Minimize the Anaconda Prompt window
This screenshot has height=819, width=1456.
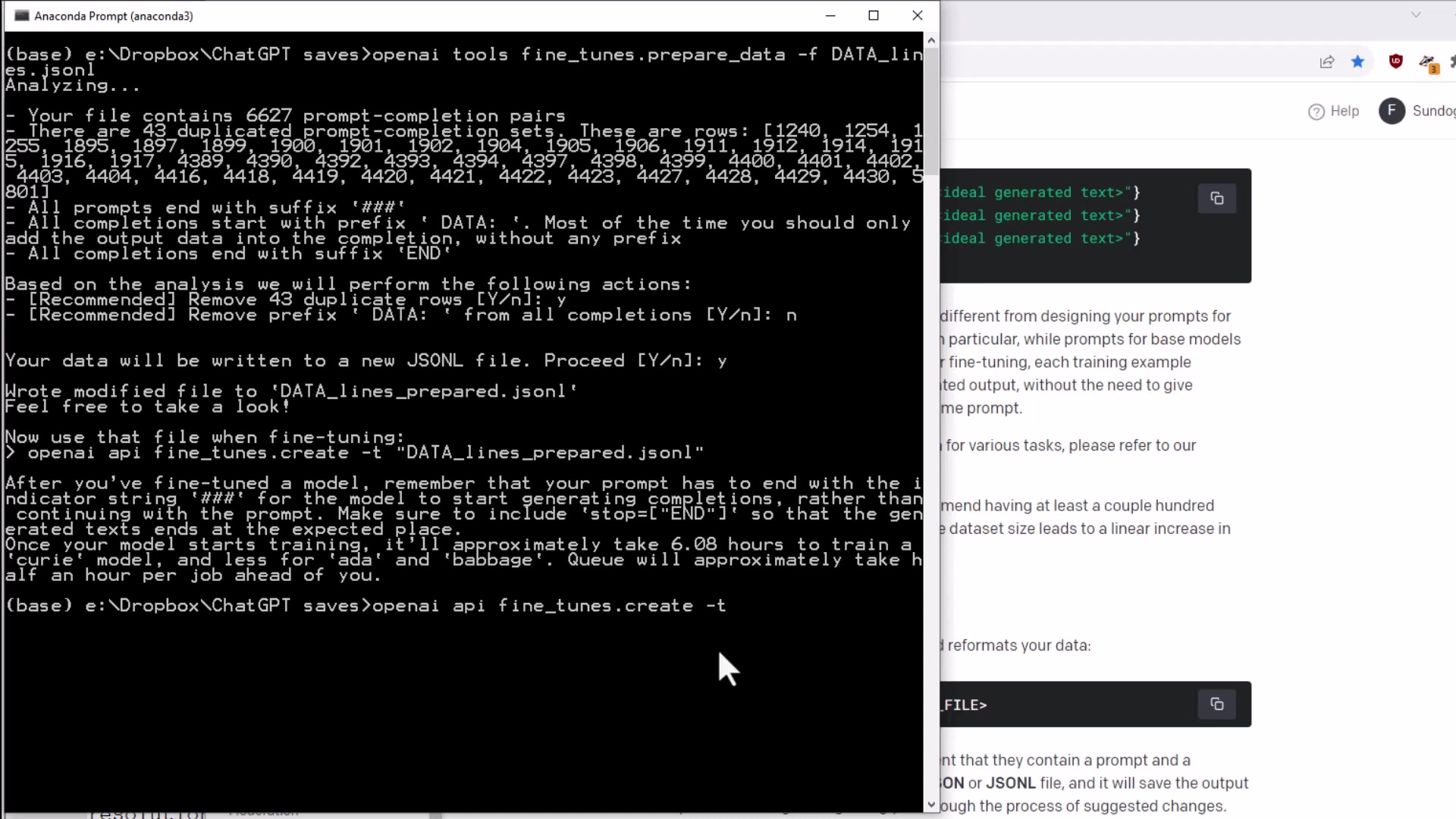830,15
